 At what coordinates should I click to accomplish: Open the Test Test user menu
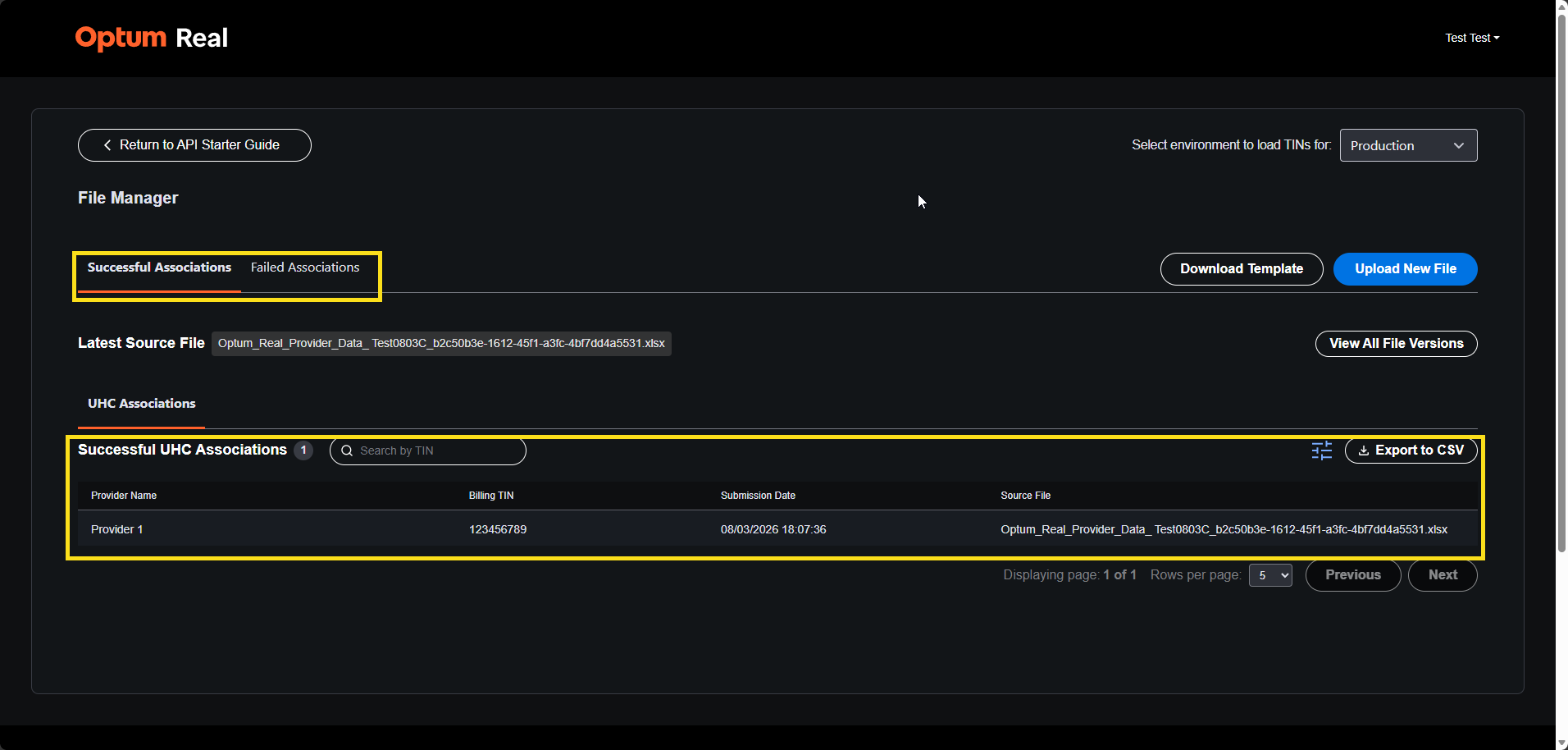click(x=1472, y=38)
